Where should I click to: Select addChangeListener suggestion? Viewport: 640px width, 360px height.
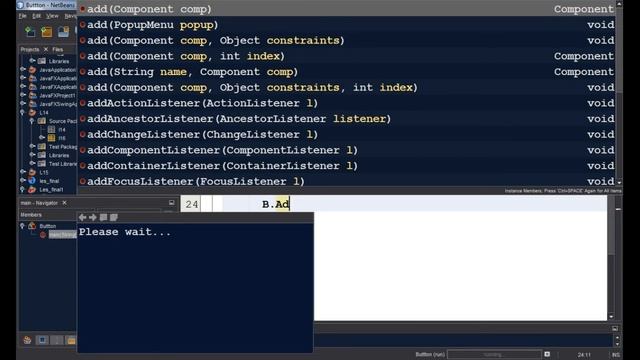pyautogui.click(x=347, y=135)
